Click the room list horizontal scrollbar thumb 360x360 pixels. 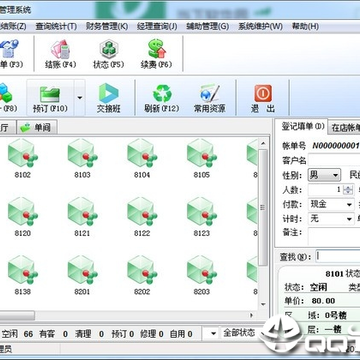[x=17, y=315]
